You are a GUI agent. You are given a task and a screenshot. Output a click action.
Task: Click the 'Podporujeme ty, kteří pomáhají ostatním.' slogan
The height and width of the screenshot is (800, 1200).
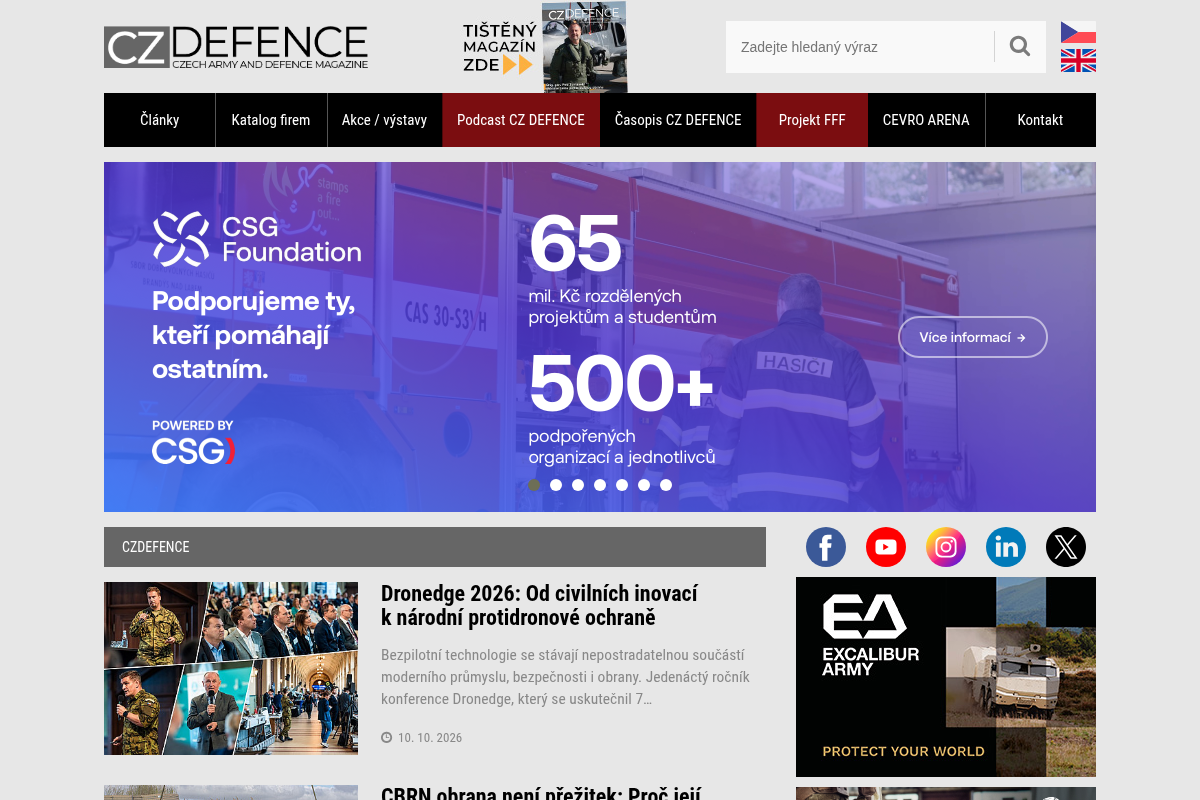point(253,335)
